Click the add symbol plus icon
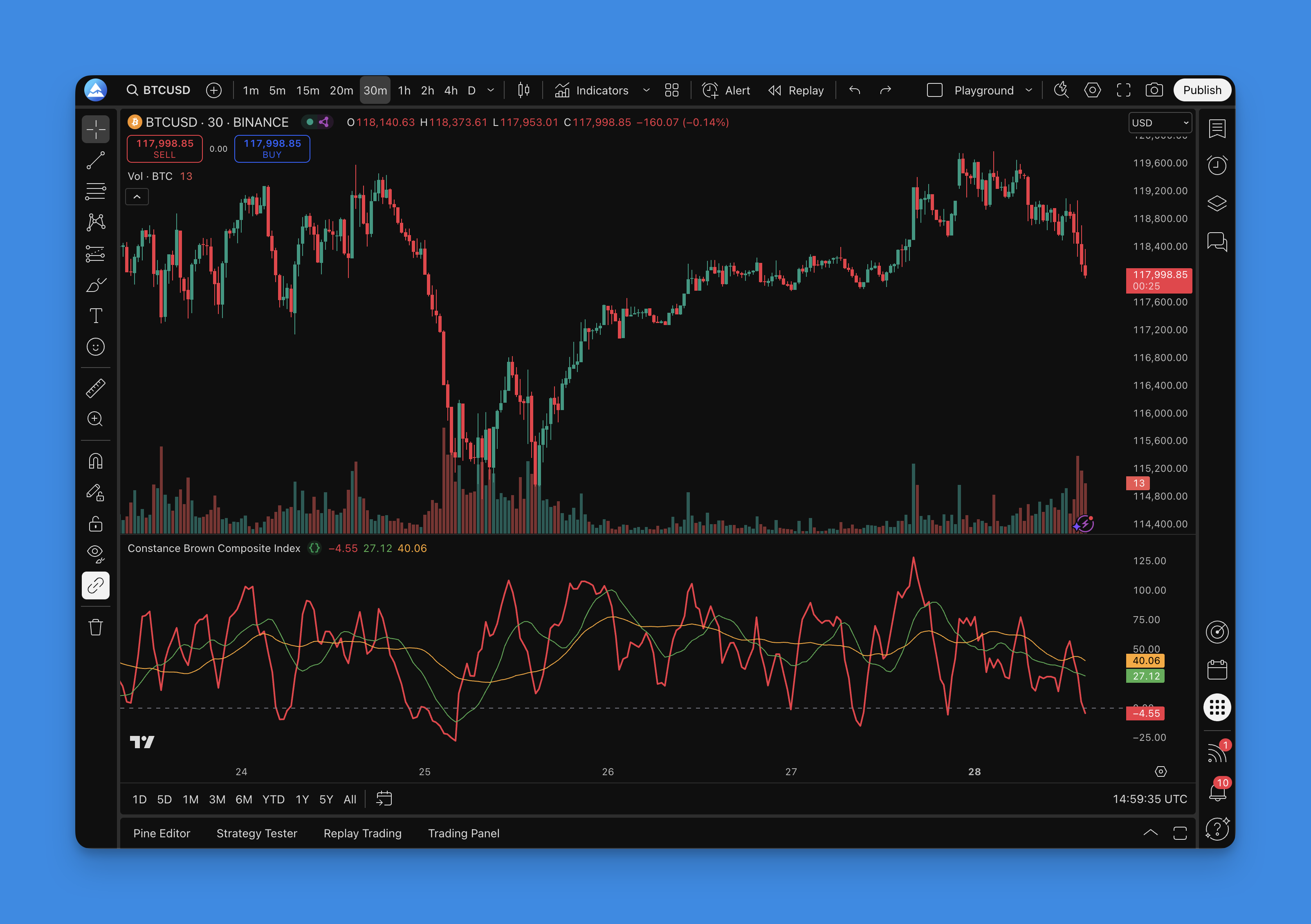 214,90
